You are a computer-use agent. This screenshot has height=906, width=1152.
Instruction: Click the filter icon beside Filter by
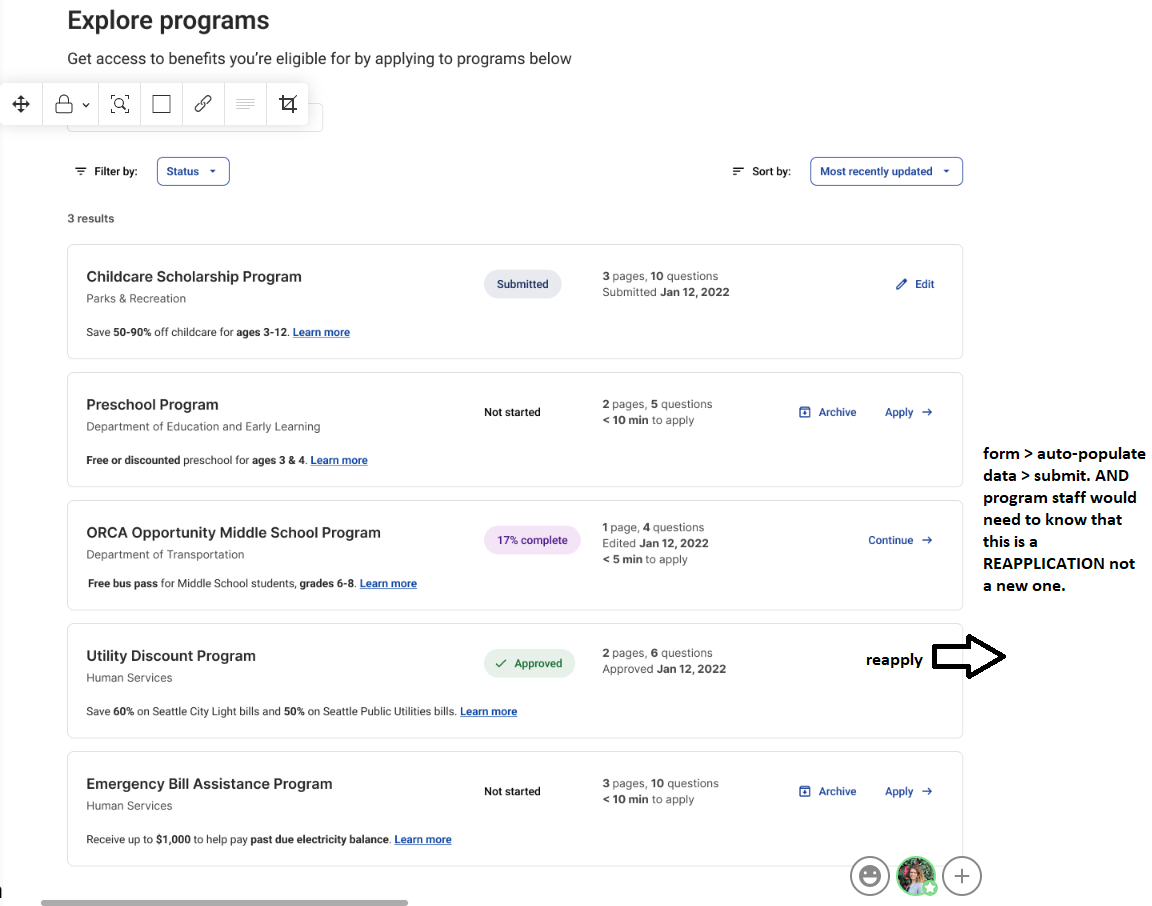point(80,171)
